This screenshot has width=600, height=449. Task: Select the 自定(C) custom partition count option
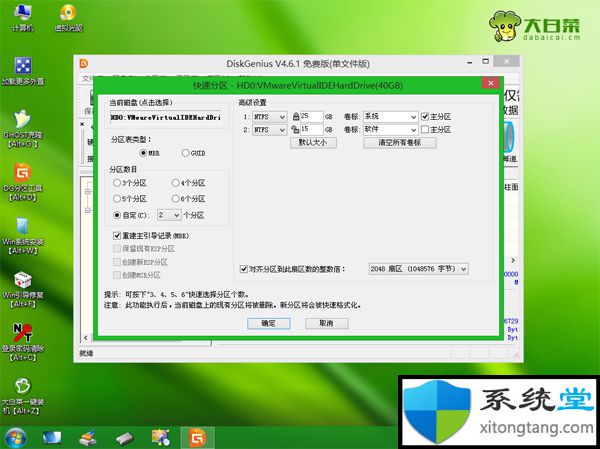[x=130, y=215]
